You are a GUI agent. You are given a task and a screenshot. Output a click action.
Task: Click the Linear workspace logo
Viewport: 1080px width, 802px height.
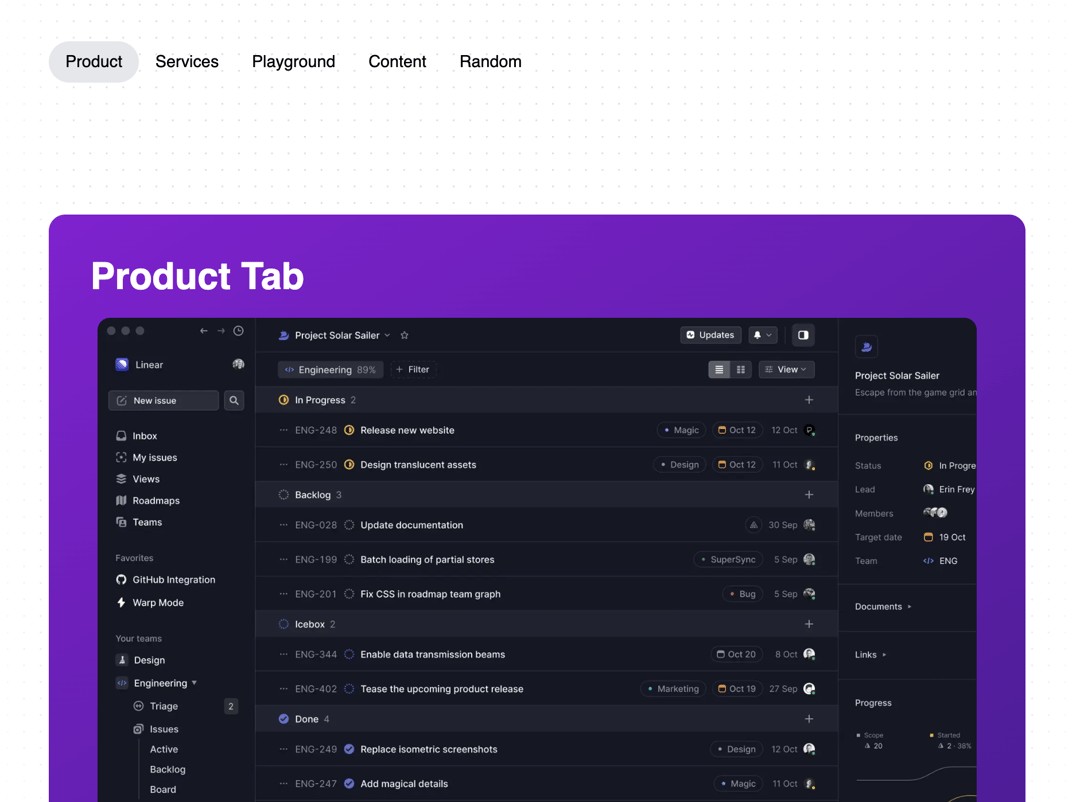pos(122,364)
